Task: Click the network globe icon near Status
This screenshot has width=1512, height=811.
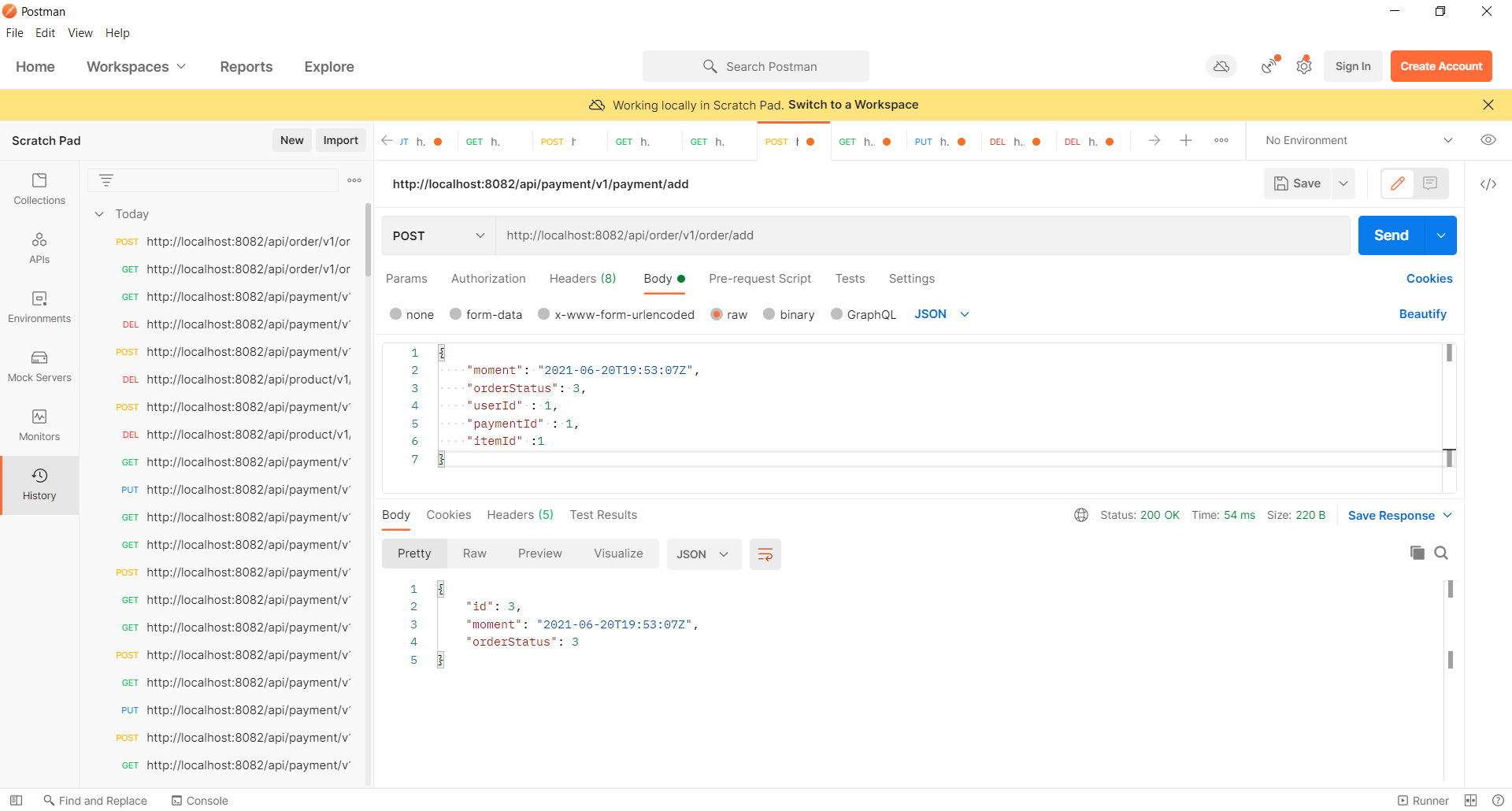Action: (1081, 515)
